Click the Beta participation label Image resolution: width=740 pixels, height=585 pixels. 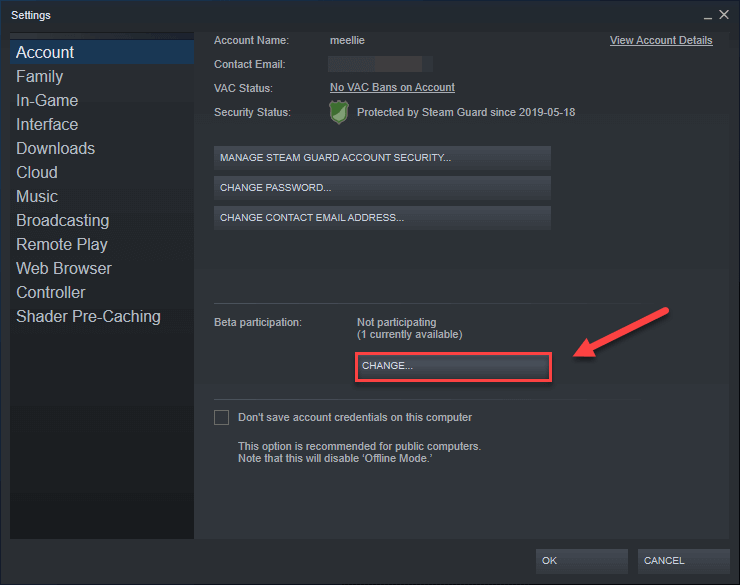(x=258, y=322)
